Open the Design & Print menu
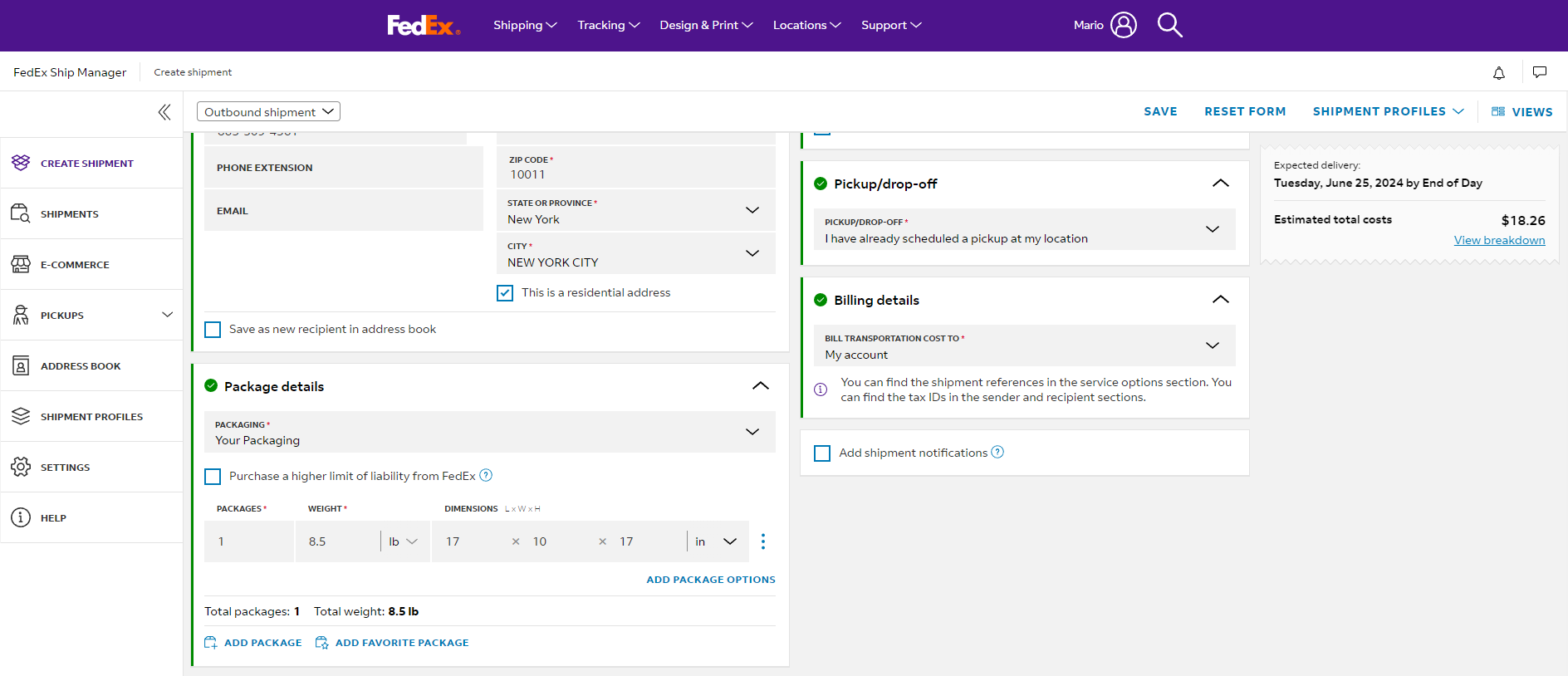 coord(706,25)
